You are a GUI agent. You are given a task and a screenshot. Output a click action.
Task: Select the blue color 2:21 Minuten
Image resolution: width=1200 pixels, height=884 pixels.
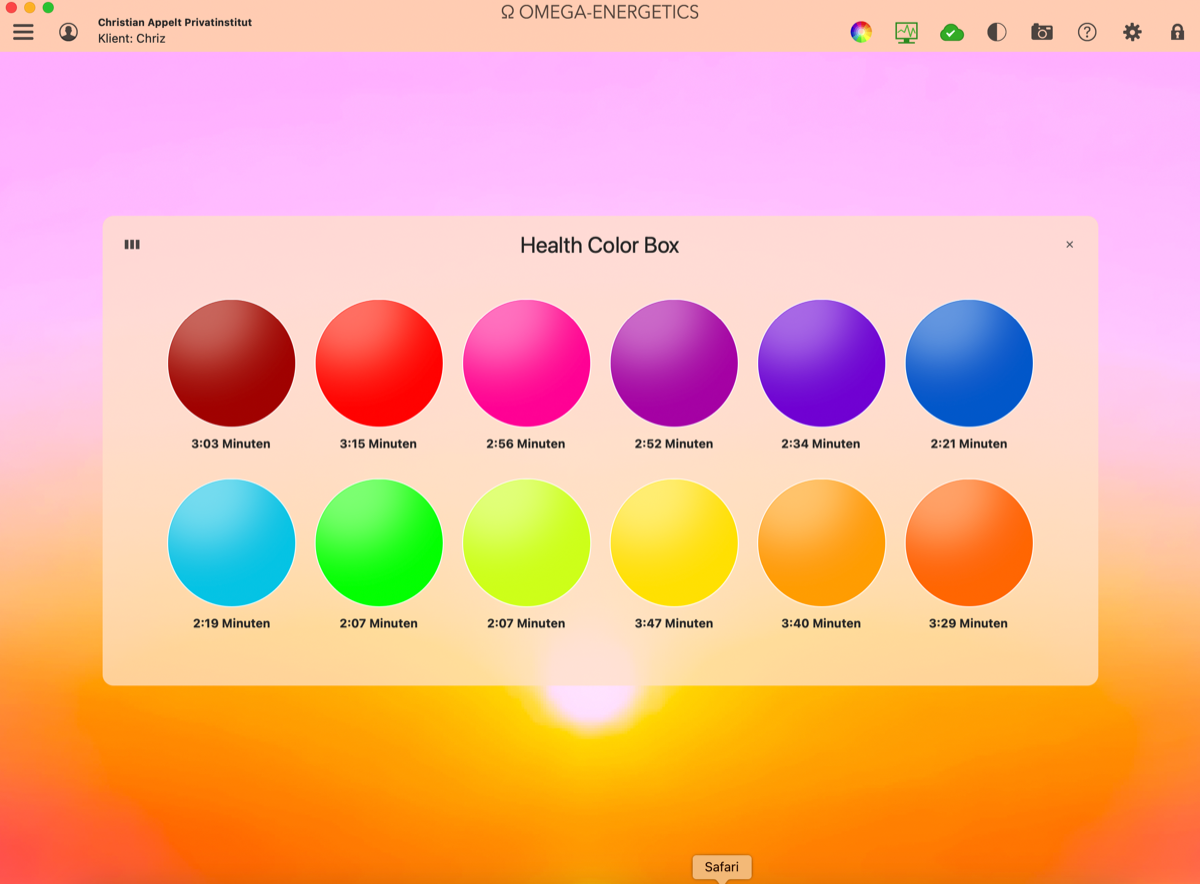(969, 363)
